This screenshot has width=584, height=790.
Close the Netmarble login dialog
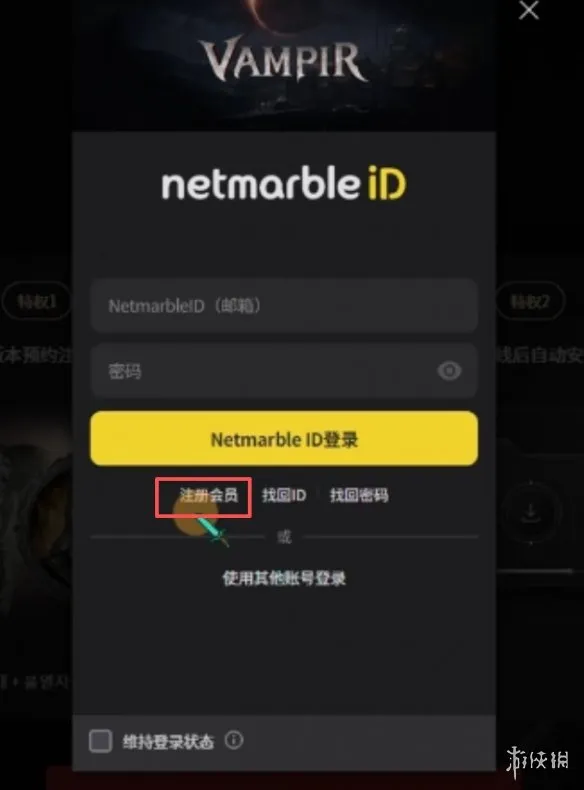(529, 10)
